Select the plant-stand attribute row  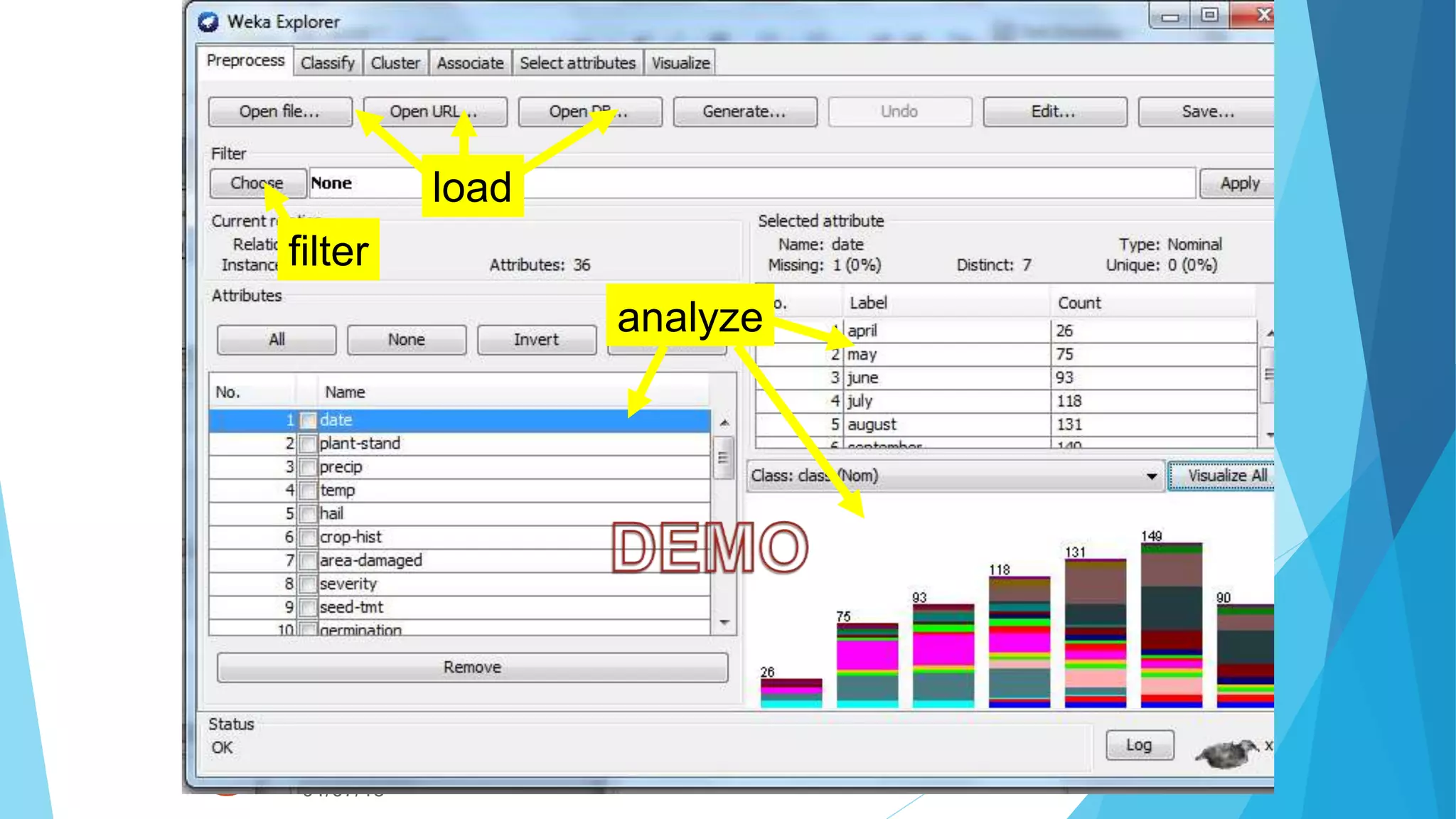coord(459,444)
